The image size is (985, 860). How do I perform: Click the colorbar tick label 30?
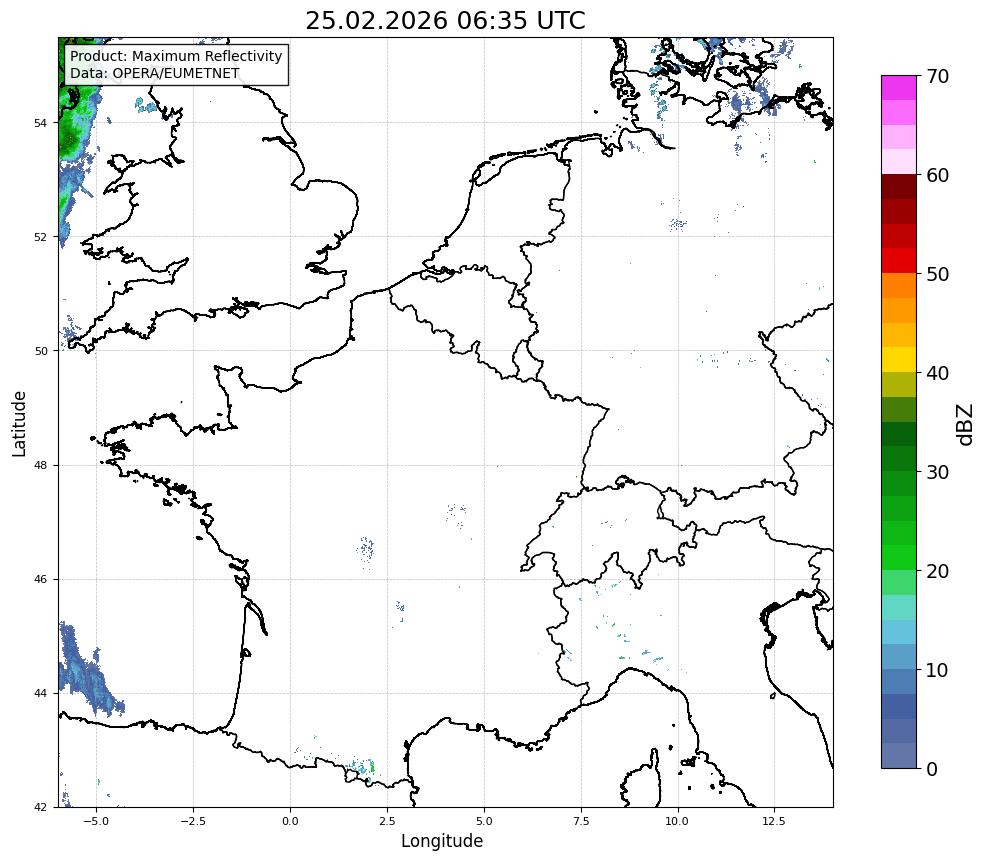tap(937, 472)
